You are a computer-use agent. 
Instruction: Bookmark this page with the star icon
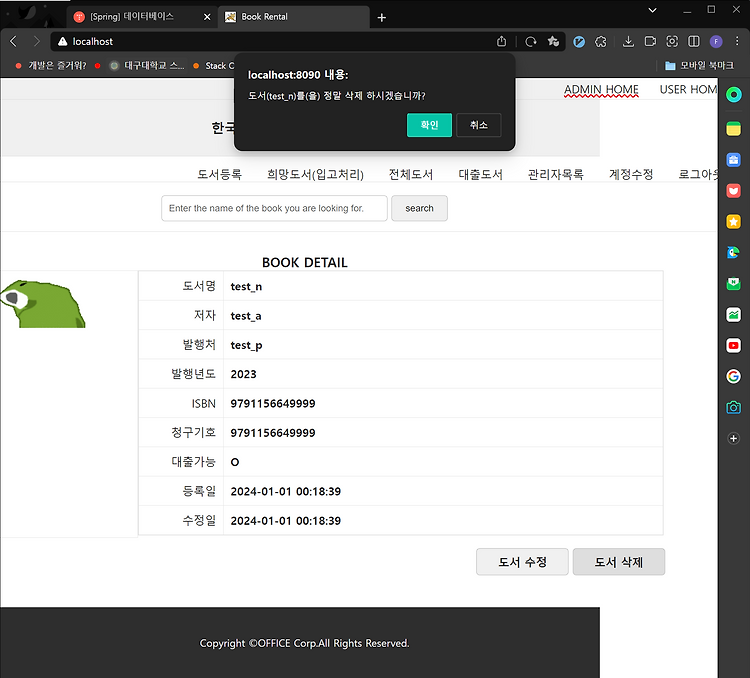pos(553,42)
